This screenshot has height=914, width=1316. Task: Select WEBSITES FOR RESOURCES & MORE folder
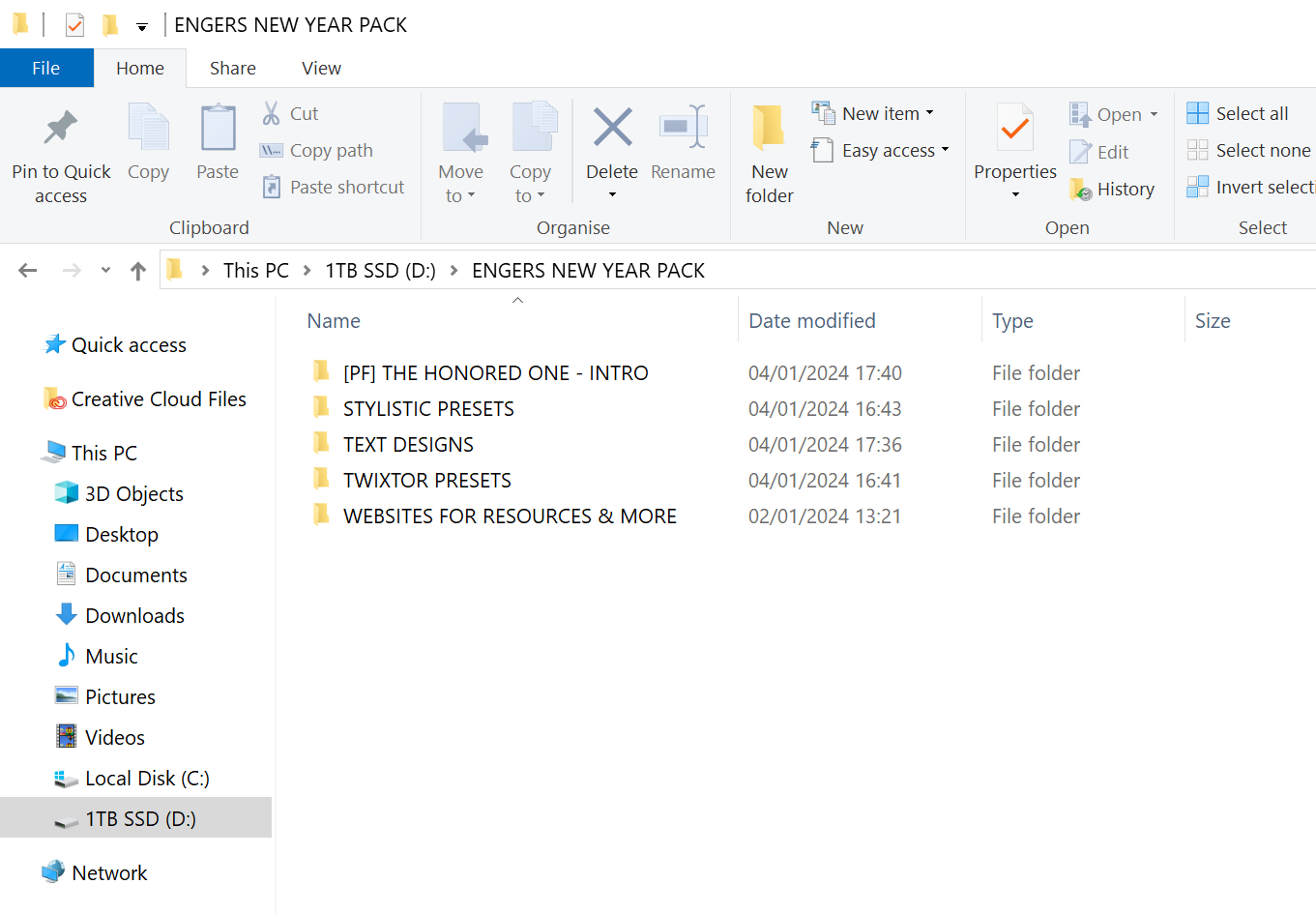pos(510,516)
